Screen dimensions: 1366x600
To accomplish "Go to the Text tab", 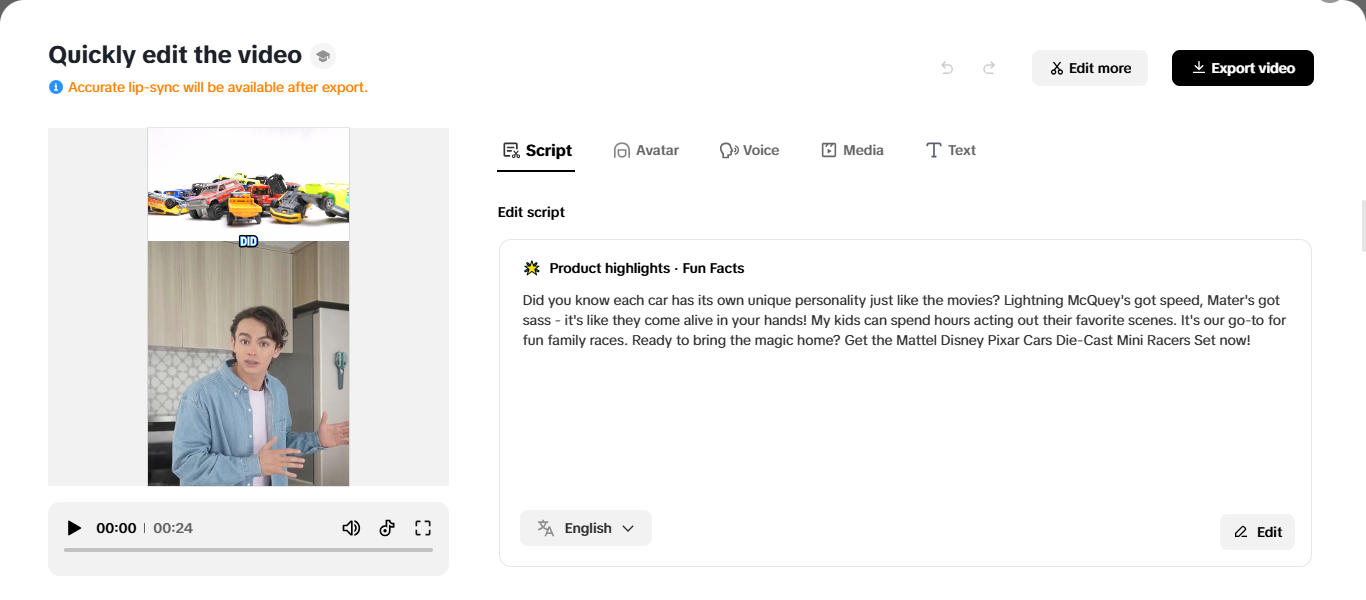I will tap(950, 150).
